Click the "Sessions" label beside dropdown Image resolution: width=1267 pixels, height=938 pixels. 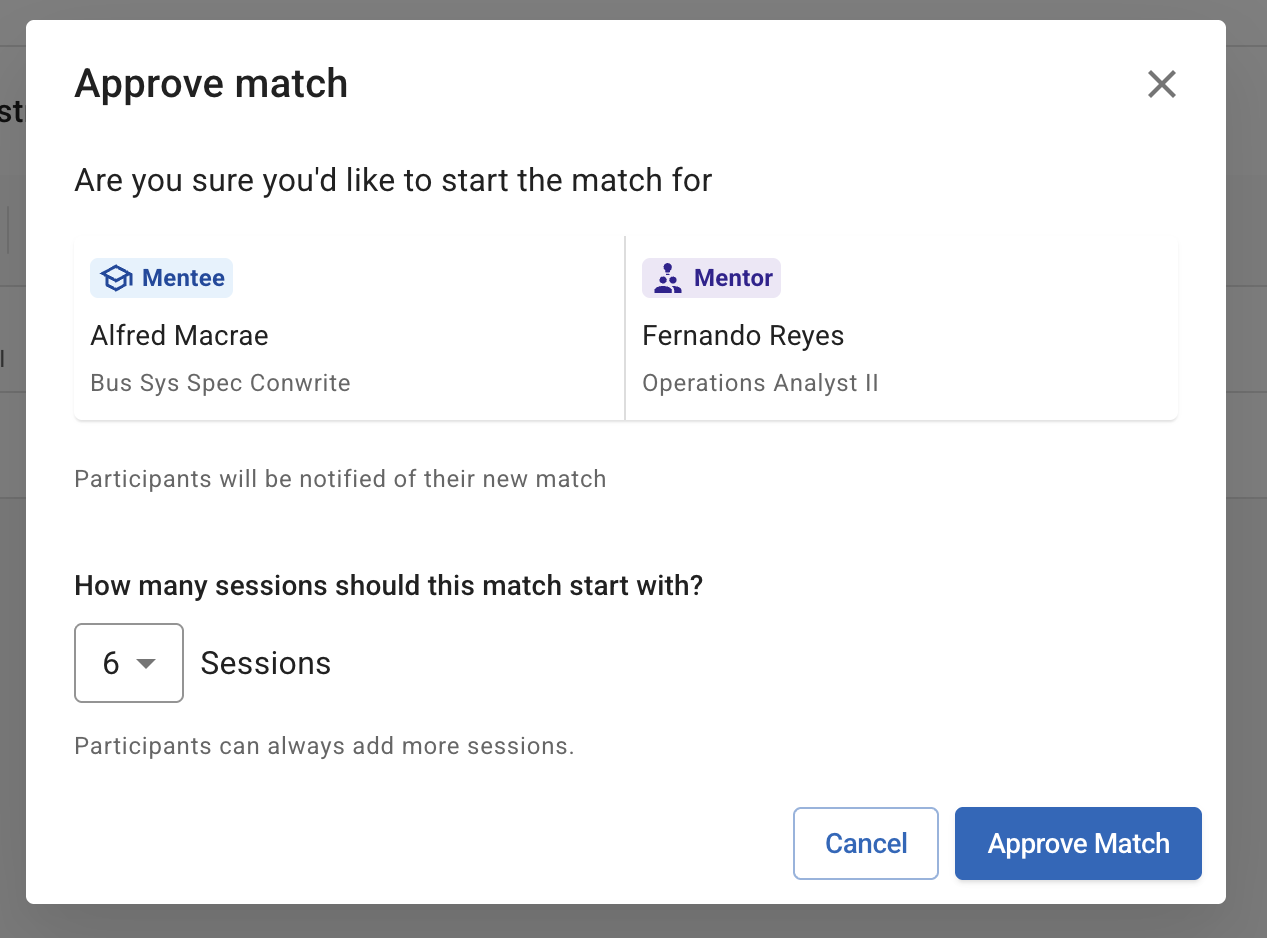point(265,663)
